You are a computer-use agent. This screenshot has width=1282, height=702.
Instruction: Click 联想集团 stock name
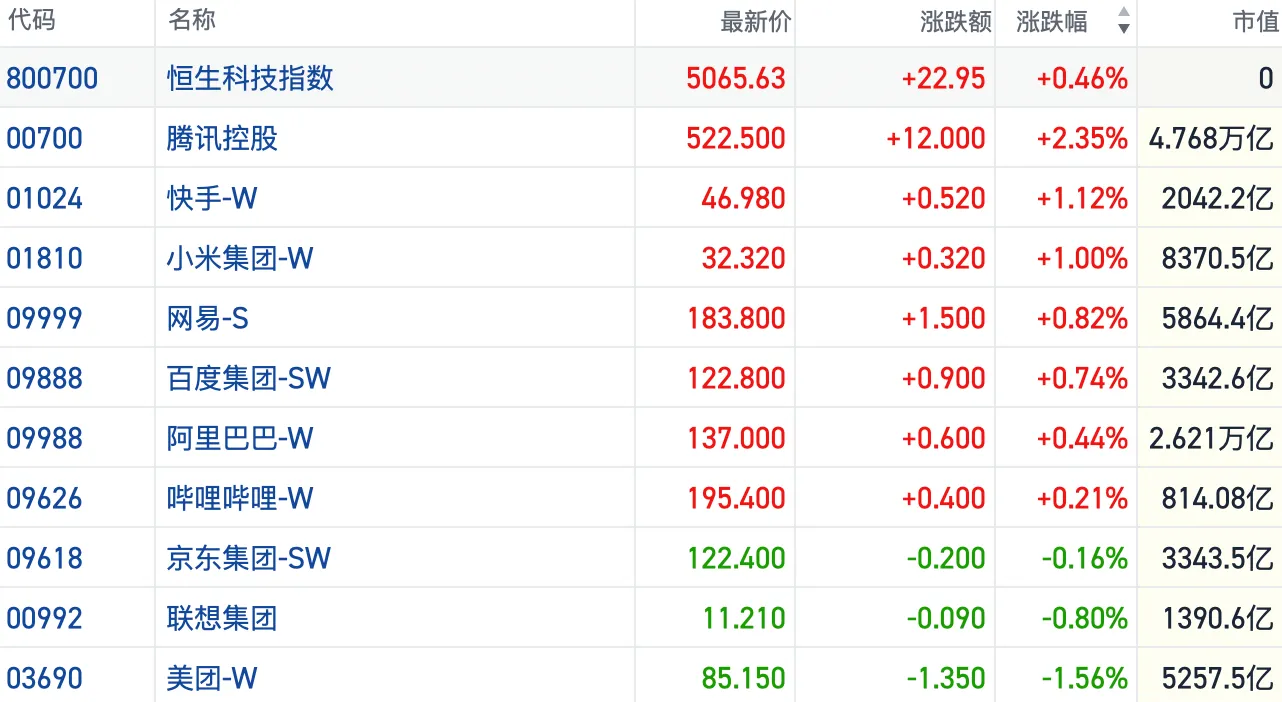pos(222,618)
